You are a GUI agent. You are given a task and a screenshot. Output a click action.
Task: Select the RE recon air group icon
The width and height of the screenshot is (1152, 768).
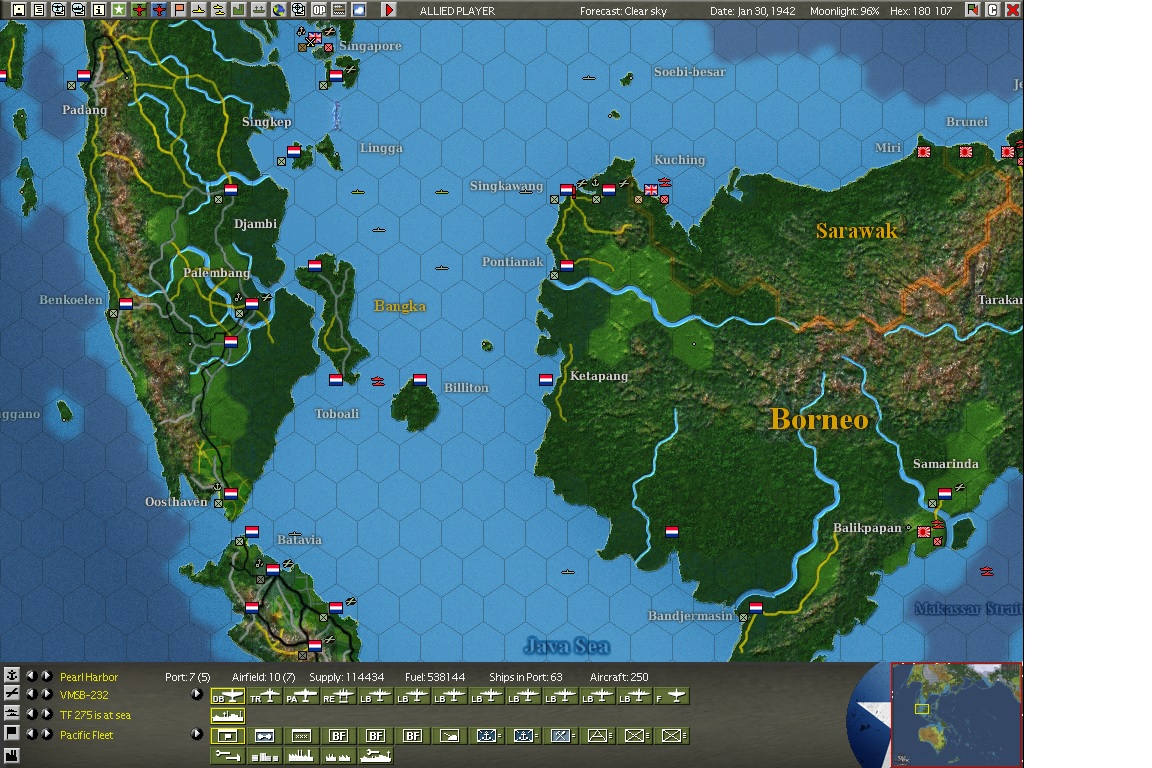pyautogui.click(x=338, y=696)
